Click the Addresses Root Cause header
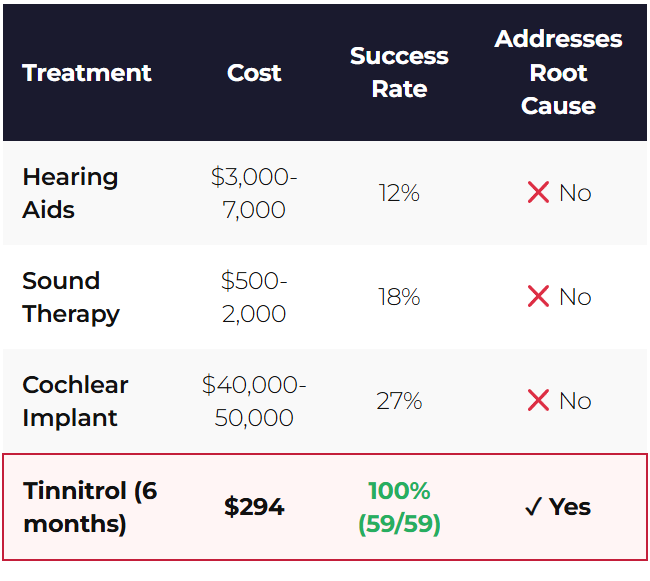The width and height of the screenshot is (650, 581). (x=558, y=73)
